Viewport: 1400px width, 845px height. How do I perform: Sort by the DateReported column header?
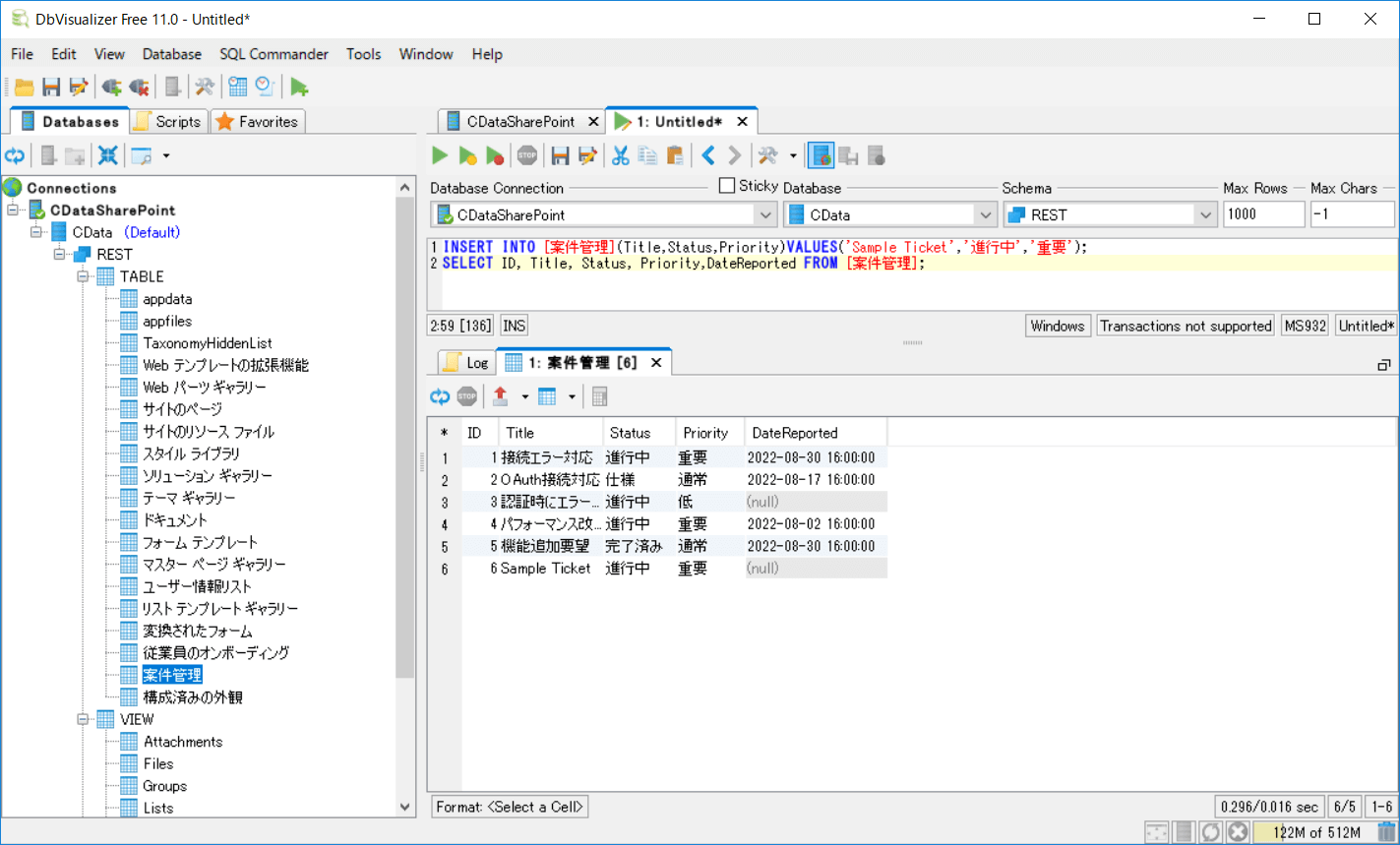click(794, 433)
